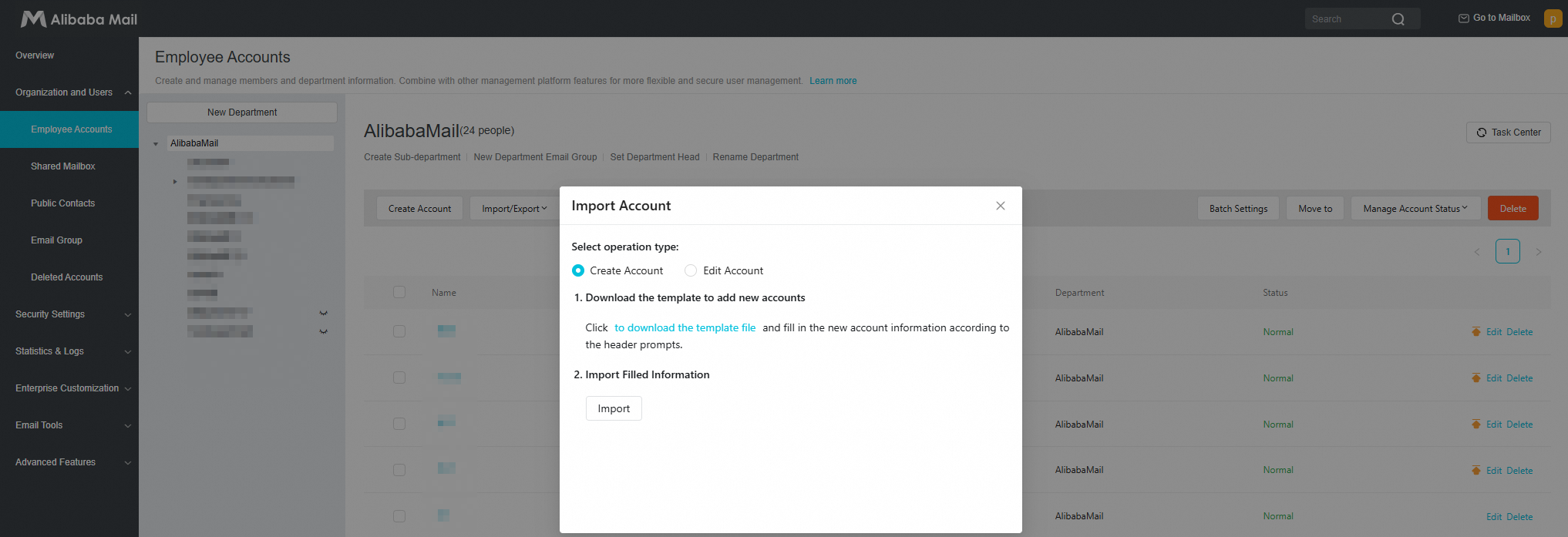Open the Import/Export dropdown
Viewport: 1568px width, 537px height.
tap(514, 208)
